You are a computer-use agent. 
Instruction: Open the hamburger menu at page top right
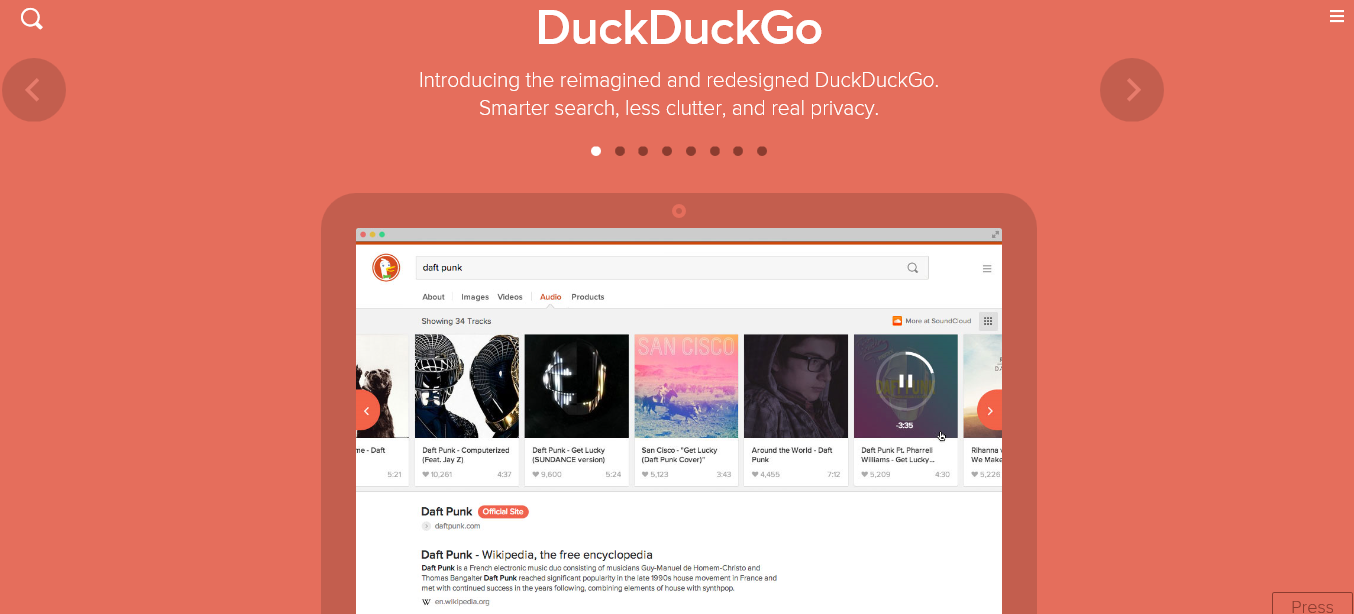coord(1336,16)
